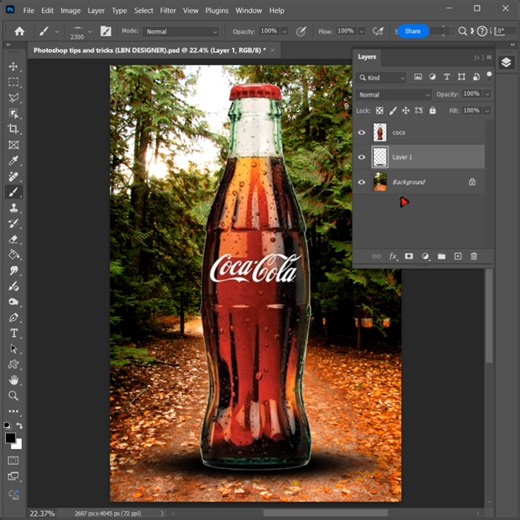Screen dimensions: 520x520
Task: Select the Hand tool
Action: point(13,380)
